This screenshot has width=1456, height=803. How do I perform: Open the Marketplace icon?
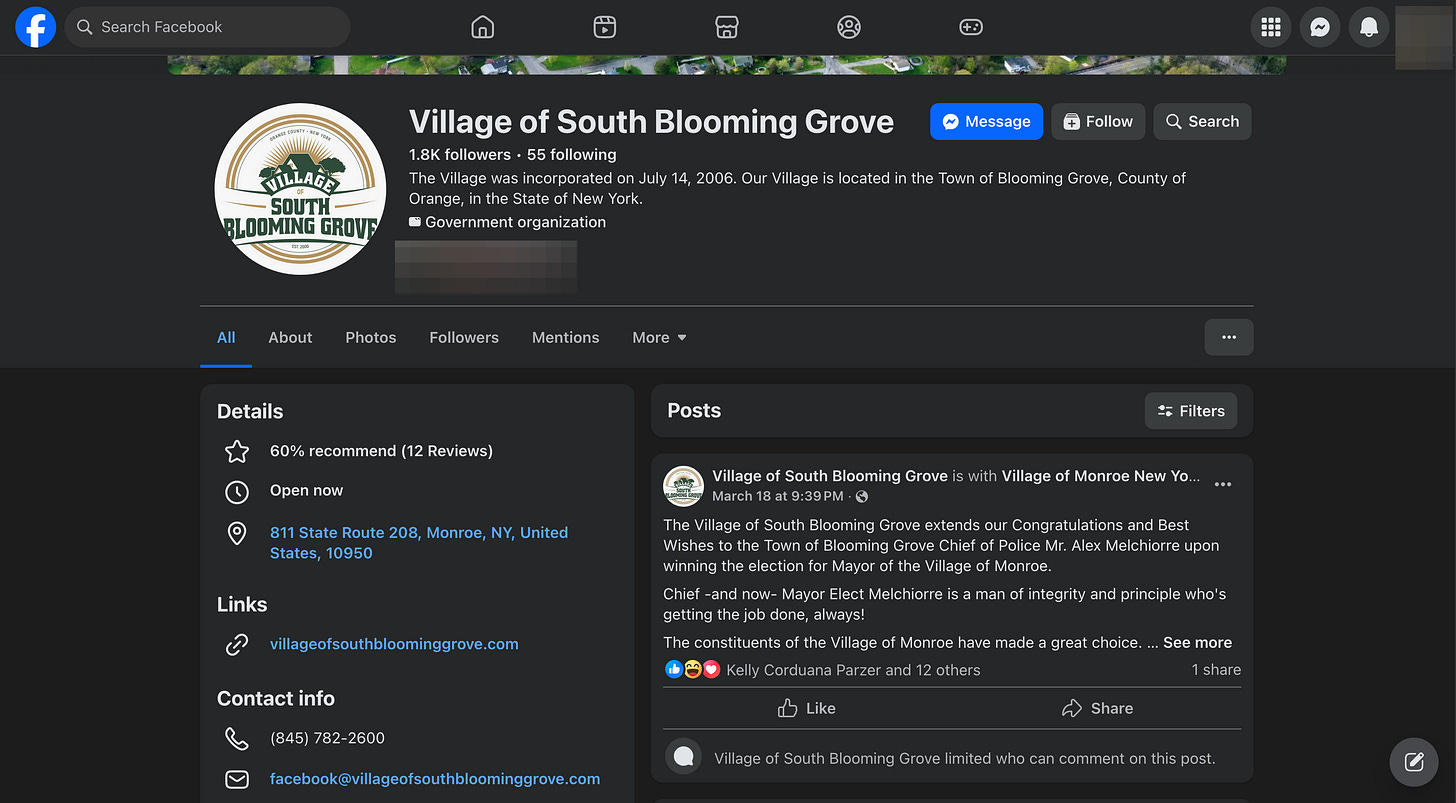[x=727, y=27]
